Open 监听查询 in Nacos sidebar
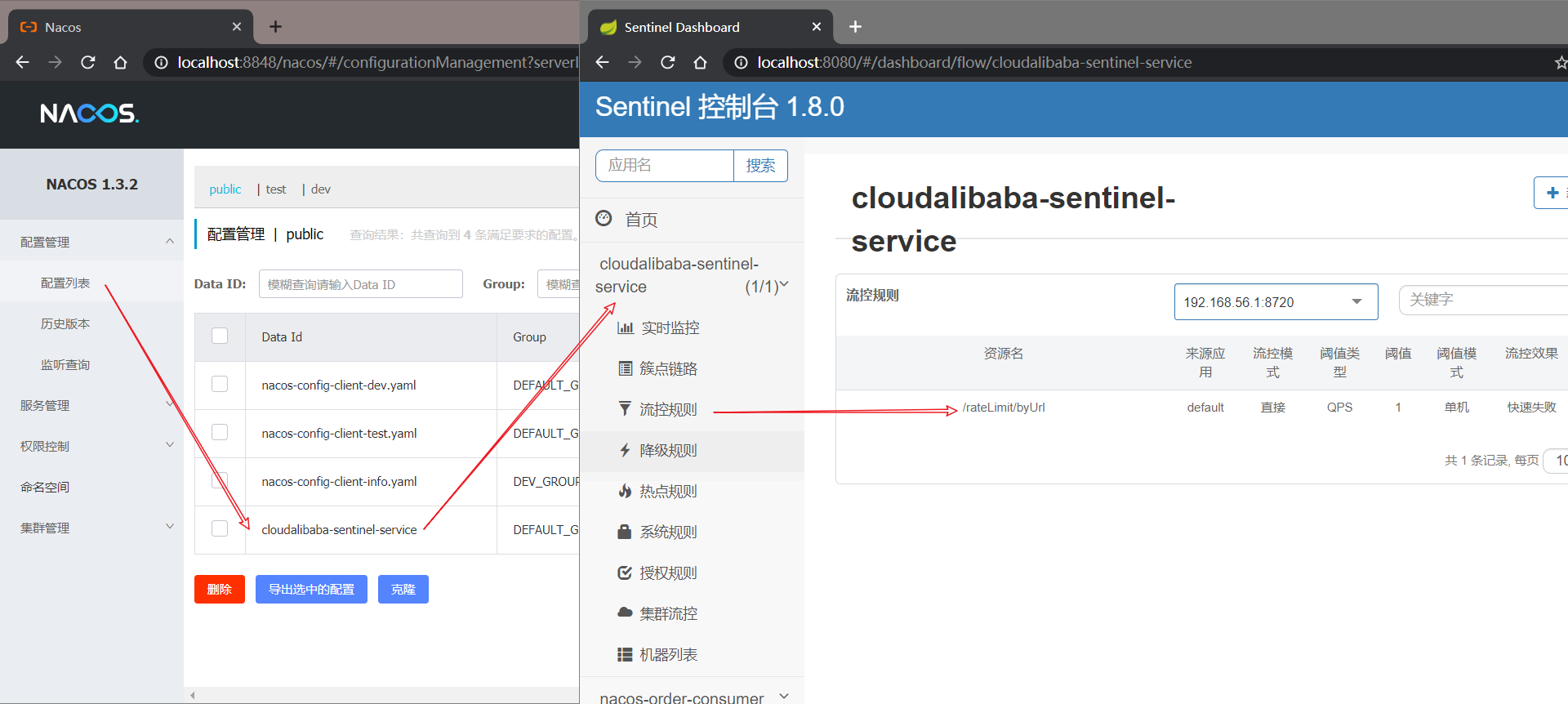Image resolution: width=1568 pixels, height=704 pixels. point(65,364)
